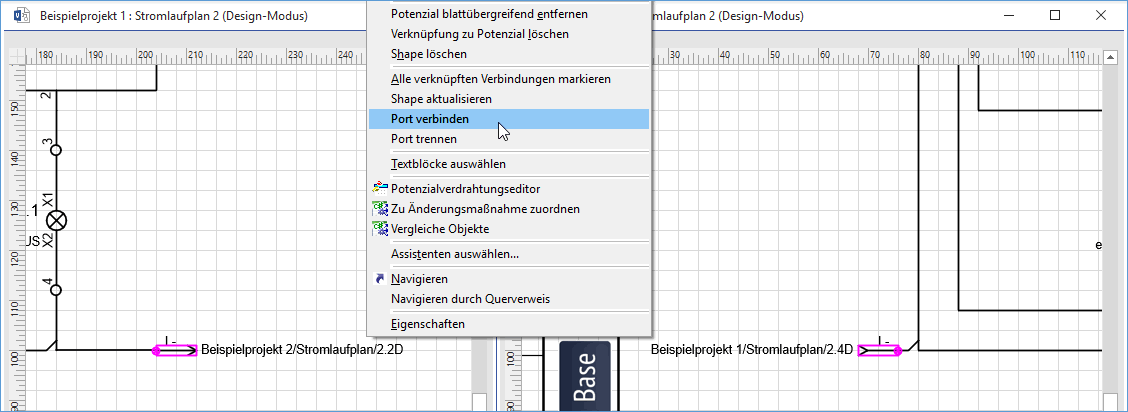This screenshot has width=1128, height=412.
Task: Click the dark Base shape
Action: click(x=584, y=377)
